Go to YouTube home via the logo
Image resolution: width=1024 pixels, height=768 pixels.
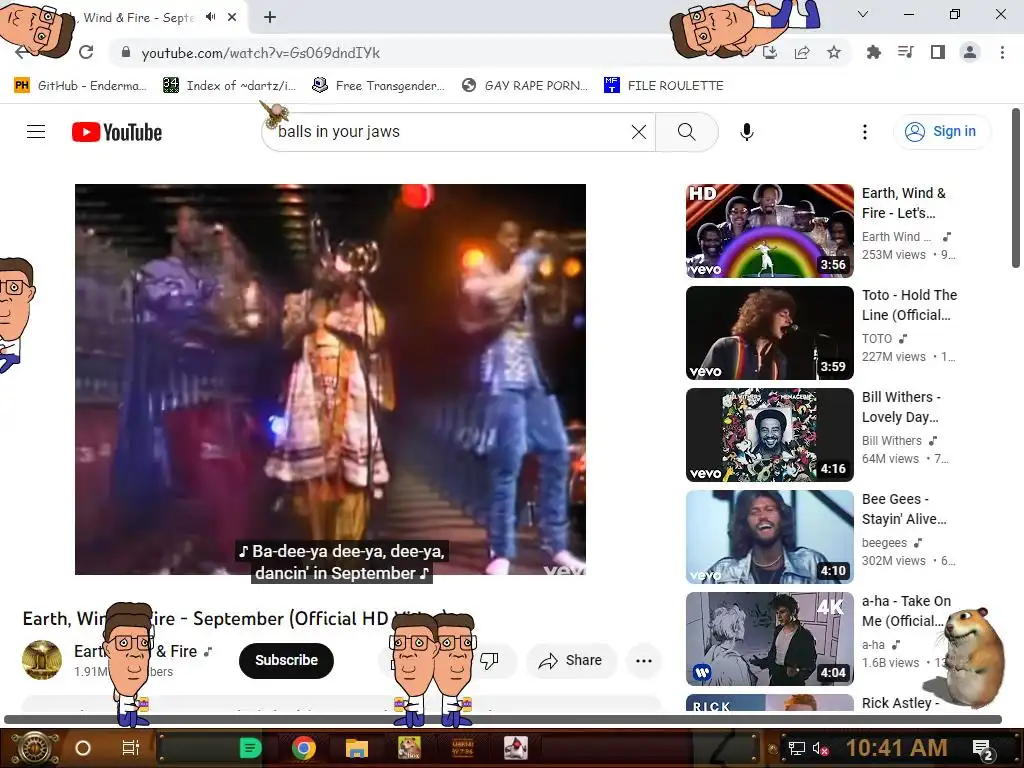click(x=117, y=132)
